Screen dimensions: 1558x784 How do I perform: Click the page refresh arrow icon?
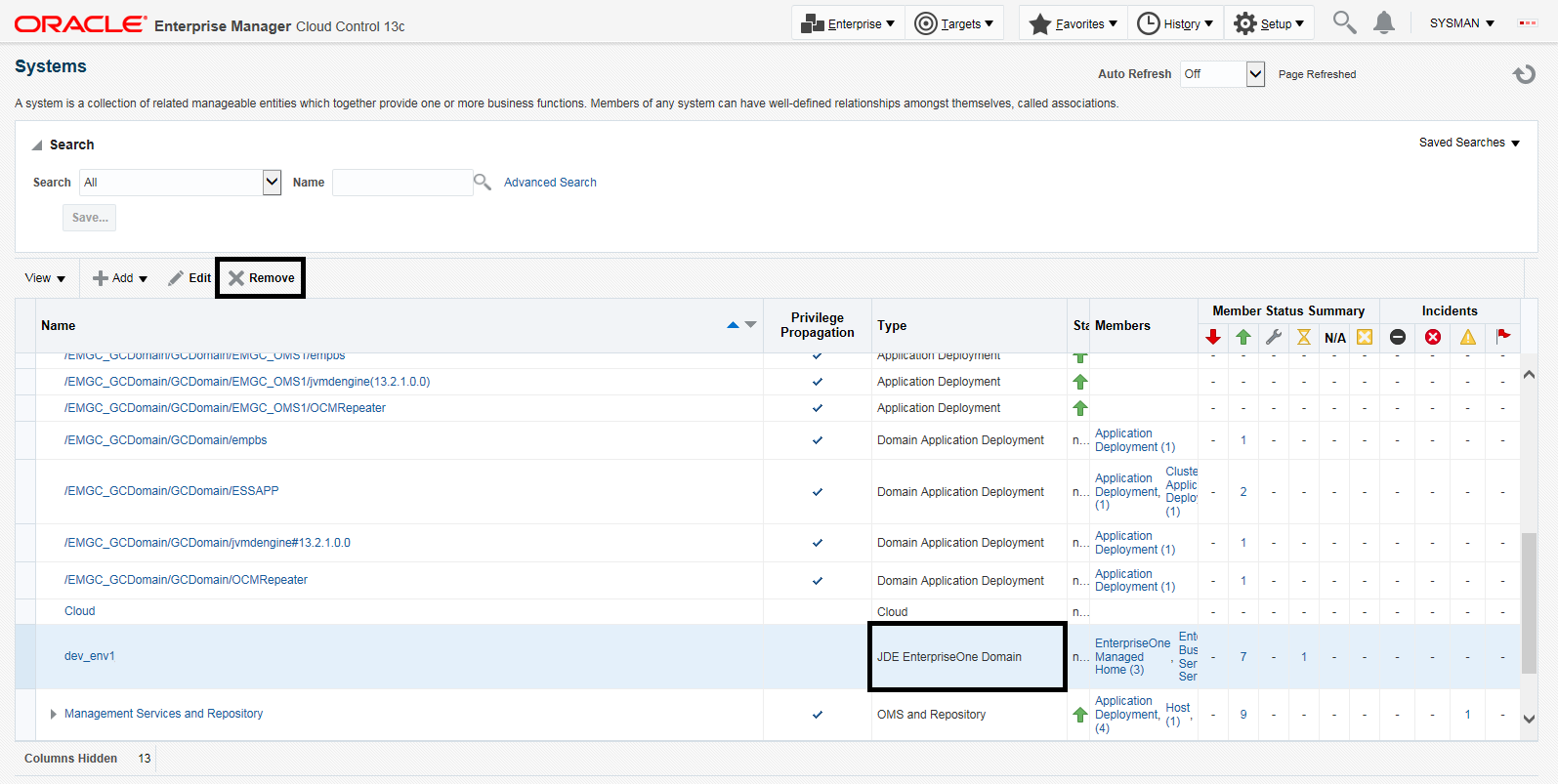point(1524,74)
